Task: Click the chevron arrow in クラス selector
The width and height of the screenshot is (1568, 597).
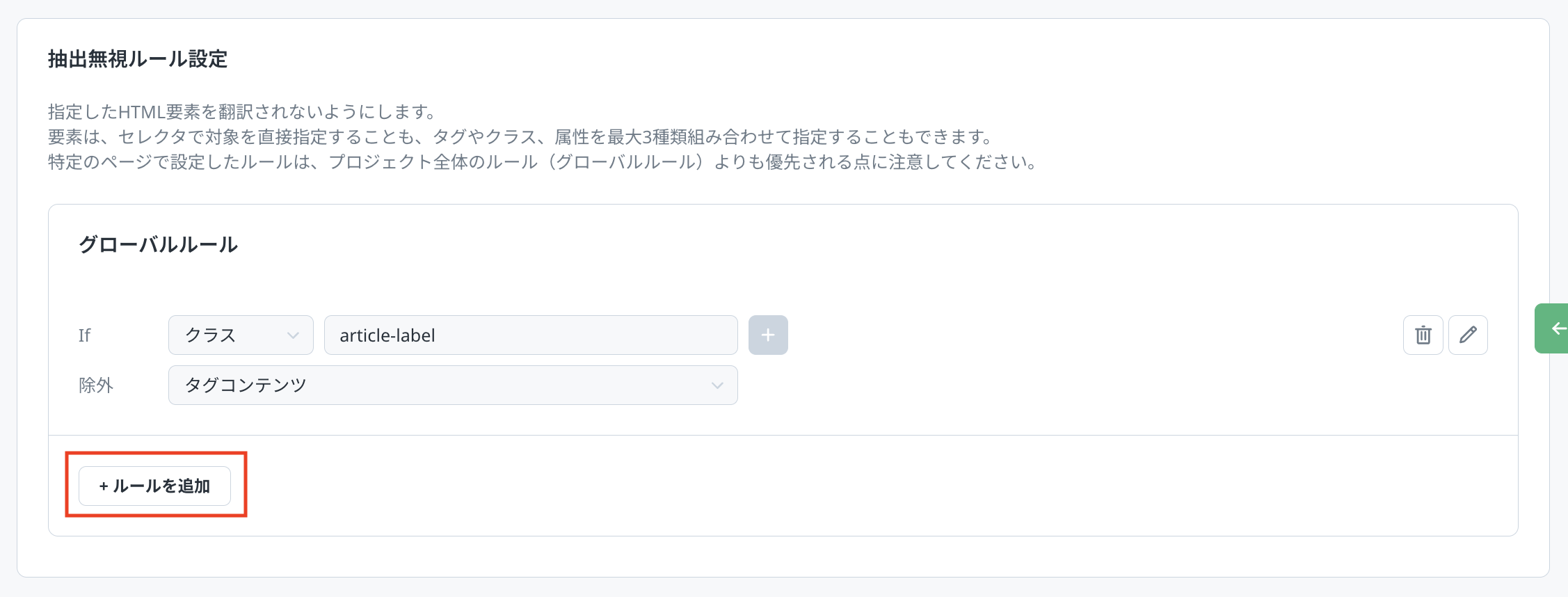Action: tap(293, 335)
